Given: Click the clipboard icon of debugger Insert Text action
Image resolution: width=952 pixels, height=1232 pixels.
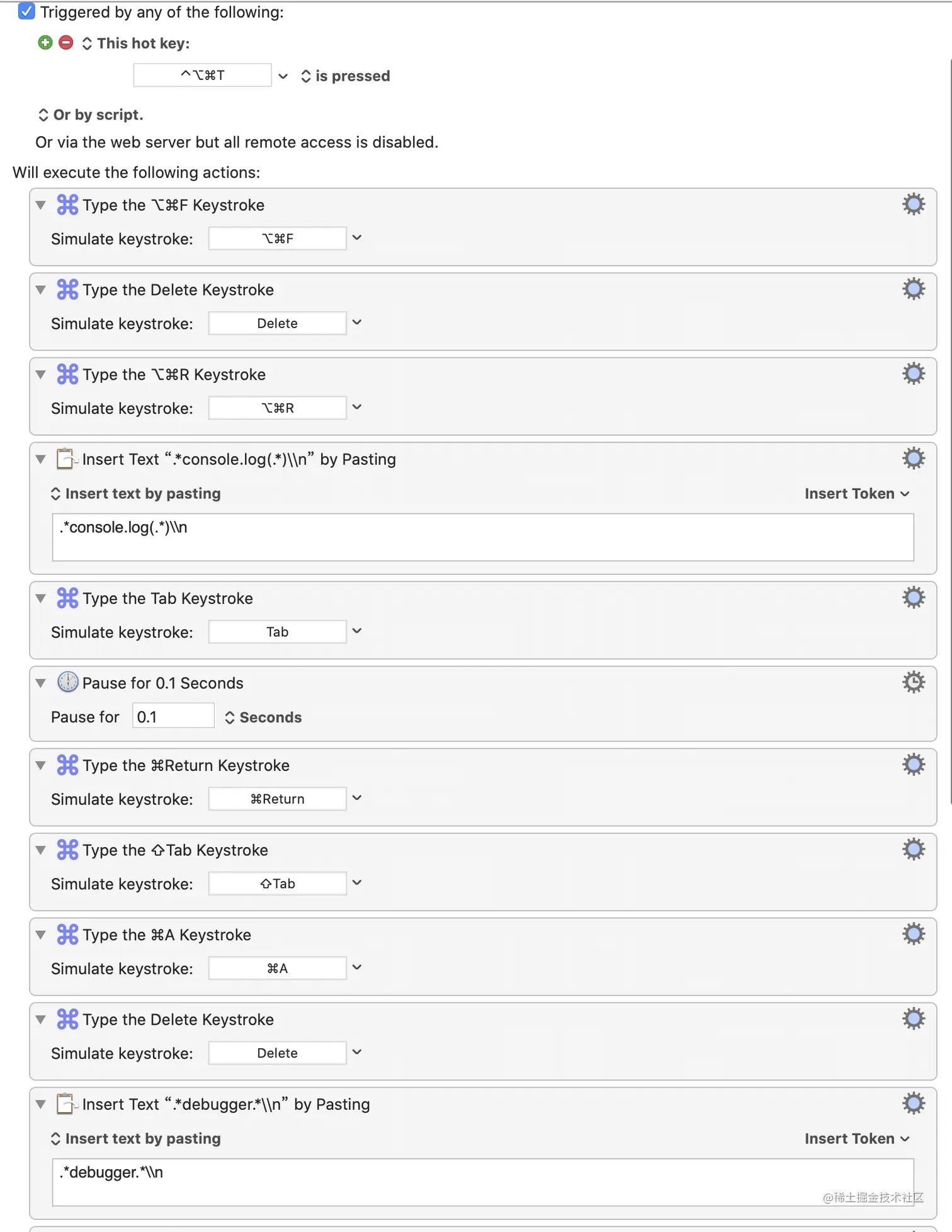Looking at the screenshot, I should [66, 1104].
